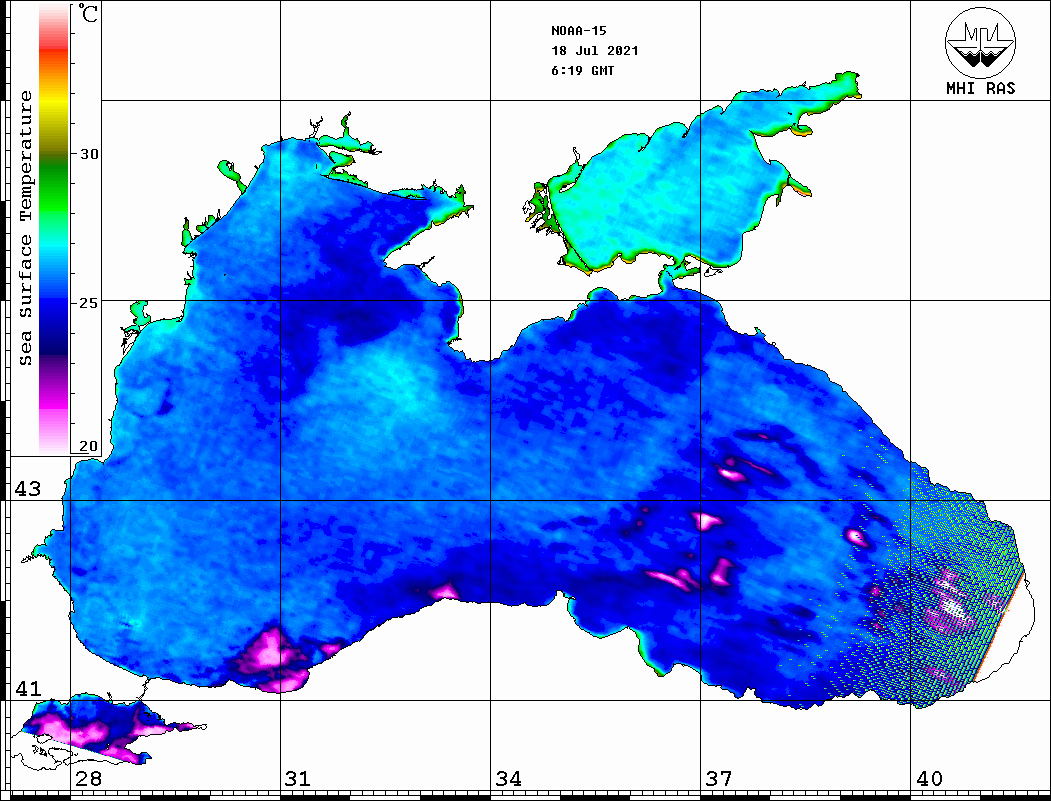The width and height of the screenshot is (1051, 801).
Task: Click longitude label 28
Action: click(x=88, y=779)
